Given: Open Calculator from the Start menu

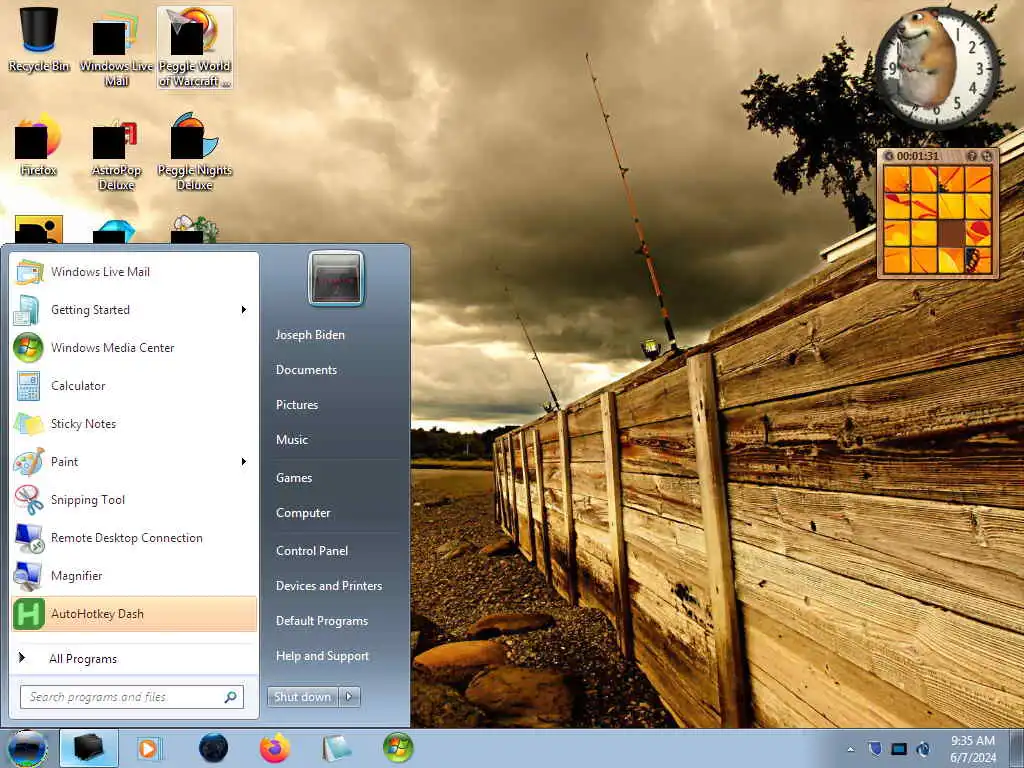Looking at the screenshot, I should 135,385.
